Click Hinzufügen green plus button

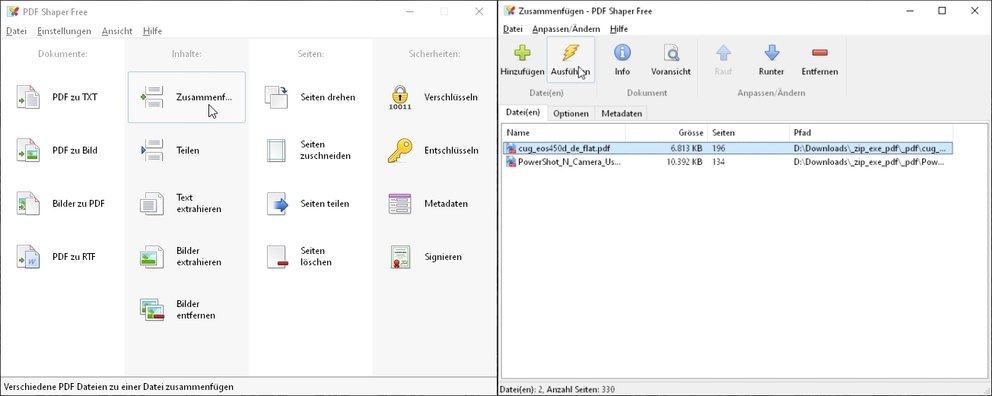point(523,60)
